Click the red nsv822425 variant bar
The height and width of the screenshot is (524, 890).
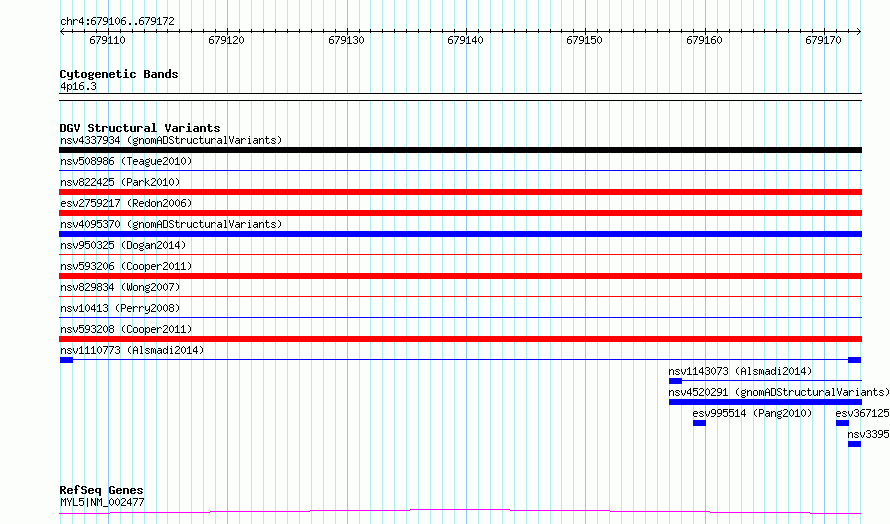(x=460, y=192)
